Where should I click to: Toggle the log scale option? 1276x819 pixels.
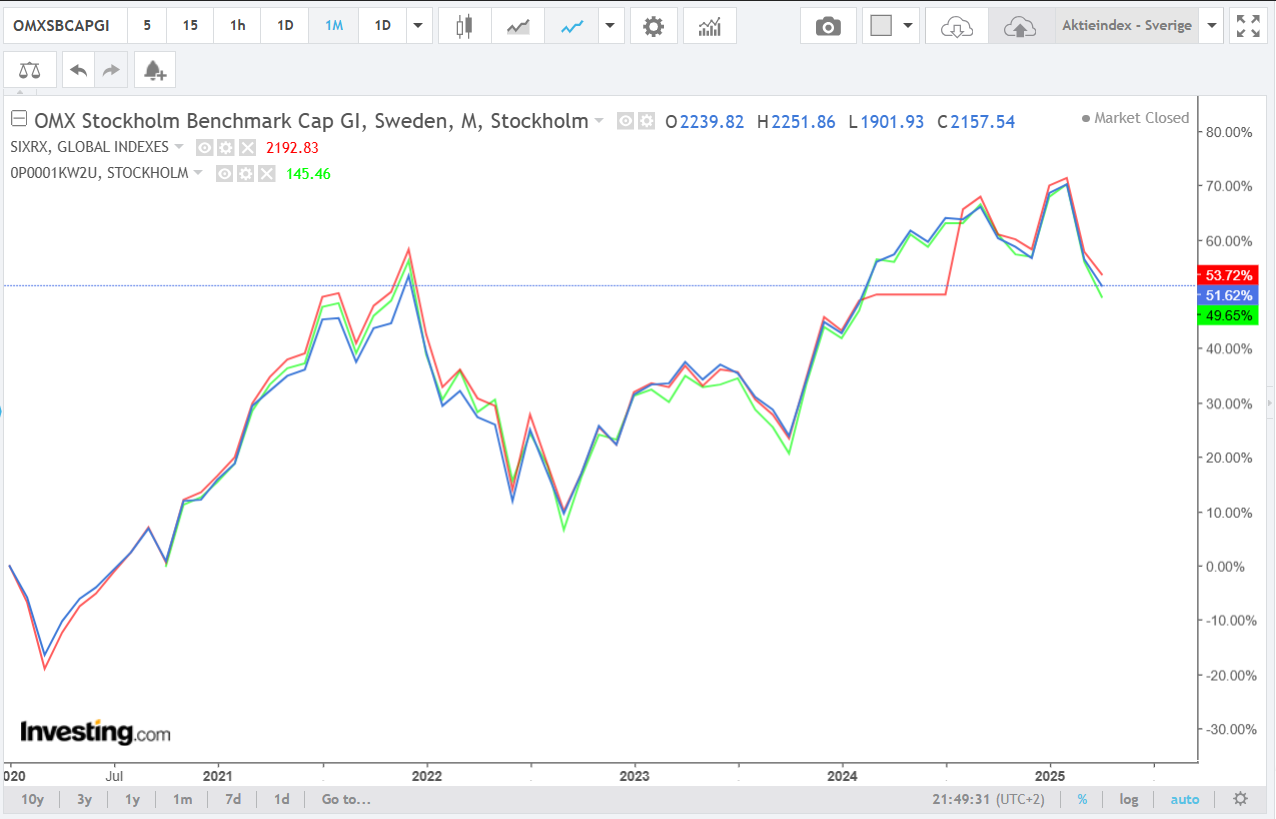[1129, 799]
